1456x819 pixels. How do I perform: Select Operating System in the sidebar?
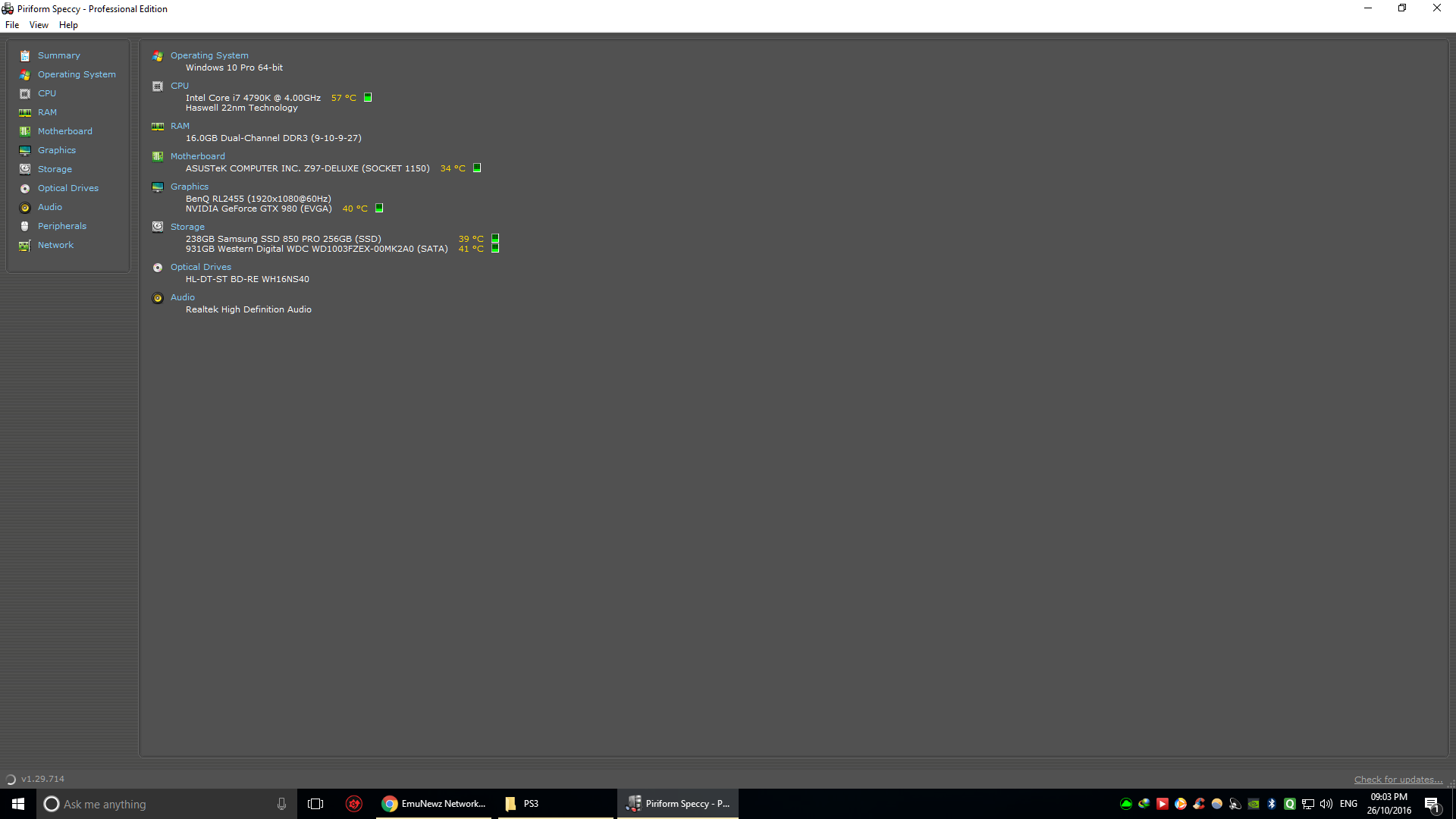pyautogui.click(x=77, y=75)
